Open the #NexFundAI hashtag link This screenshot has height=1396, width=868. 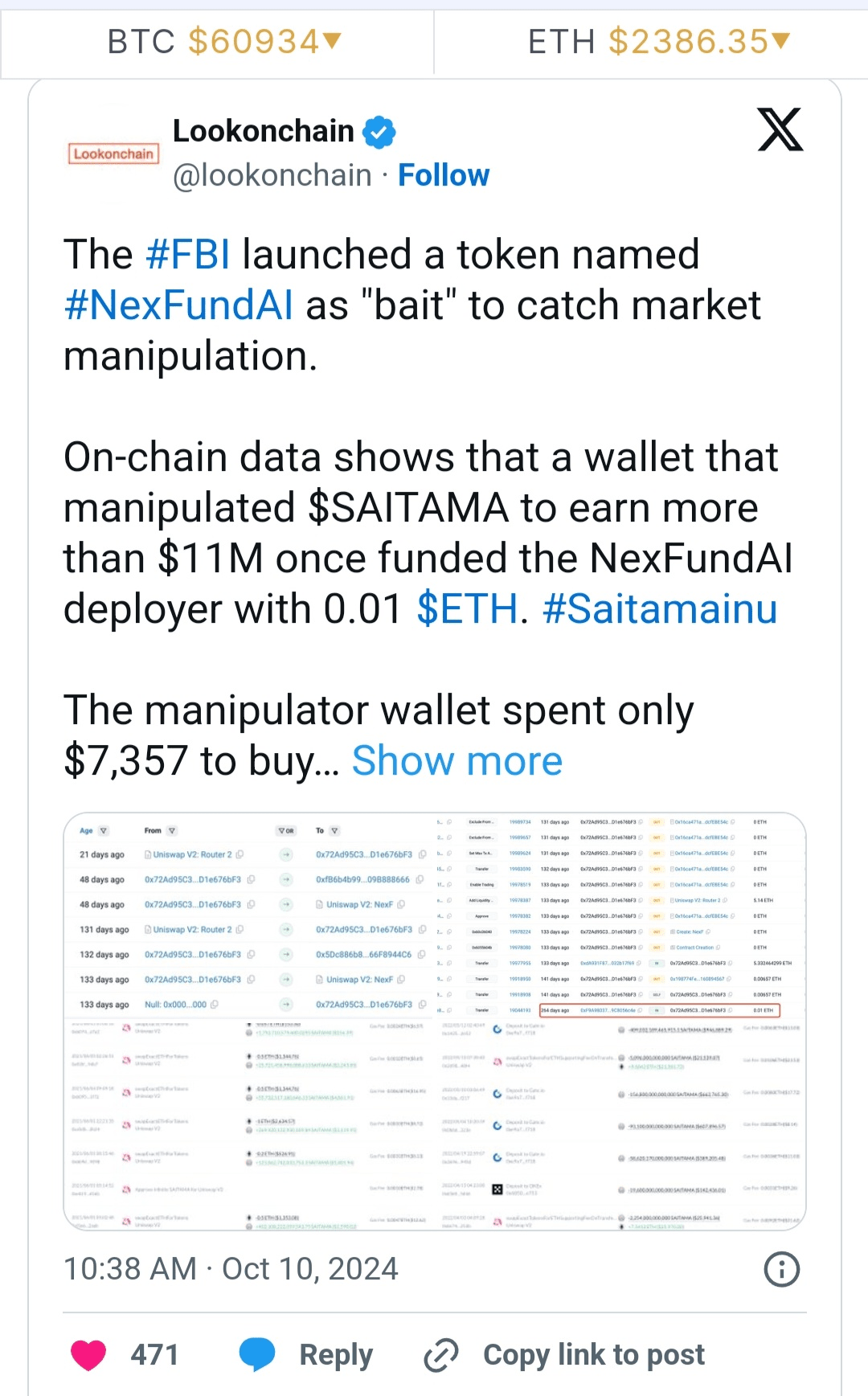point(178,305)
